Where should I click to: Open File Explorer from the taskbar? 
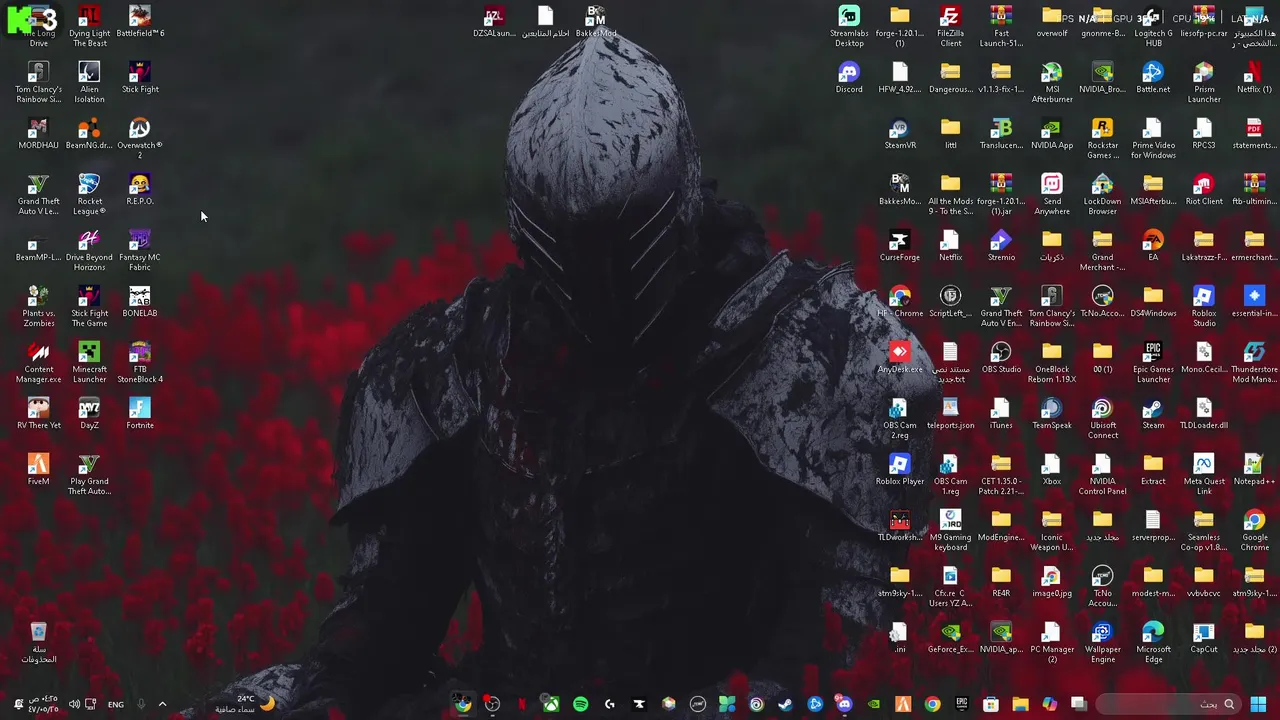click(1020, 704)
